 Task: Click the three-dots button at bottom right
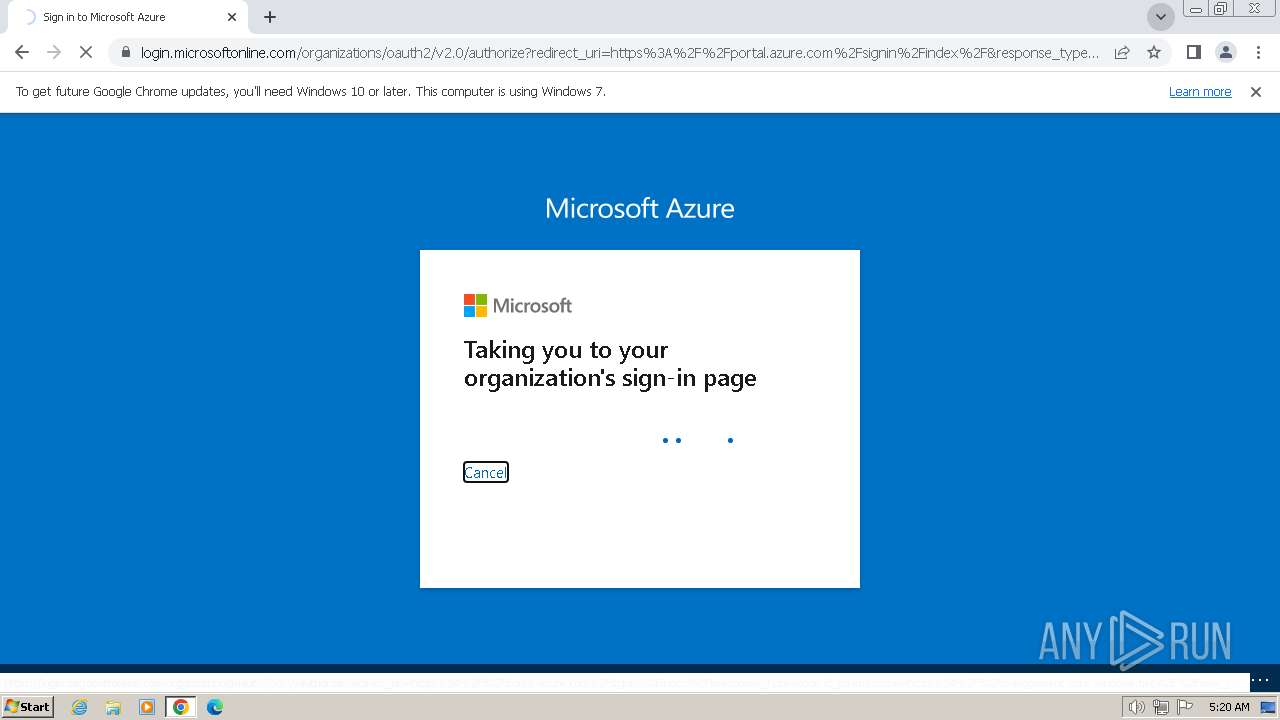tap(1261, 680)
